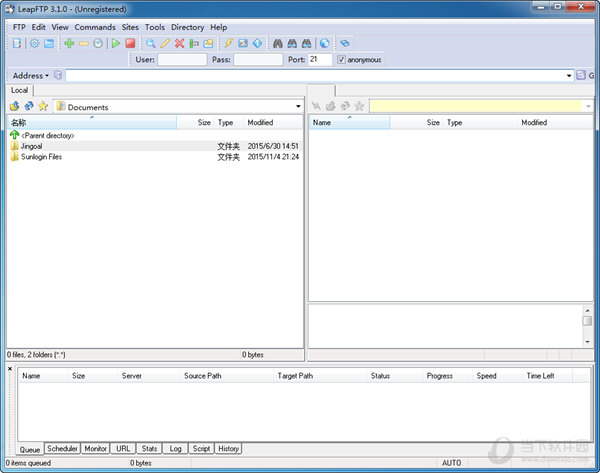This screenshot has height=473, width=600.
Task: Click the blue console command toolbar icon
Action: [243, 43]
